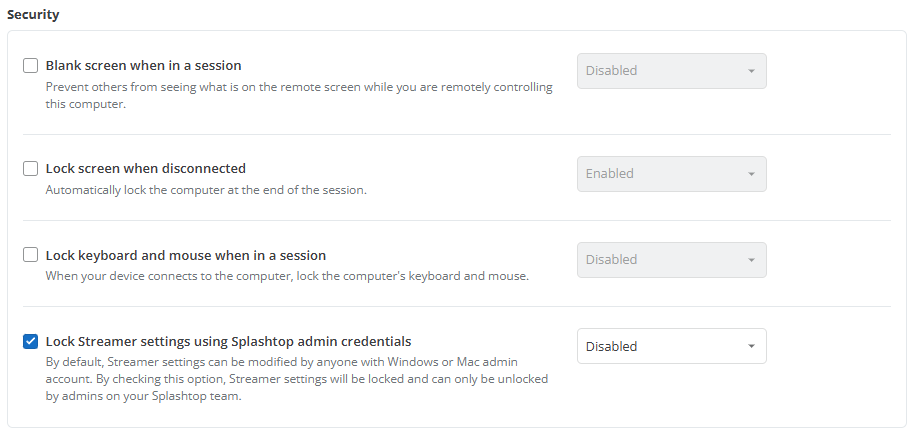Uncheck Lock Streamer settings using Splashtop credentials

click(x=30, y=341)
